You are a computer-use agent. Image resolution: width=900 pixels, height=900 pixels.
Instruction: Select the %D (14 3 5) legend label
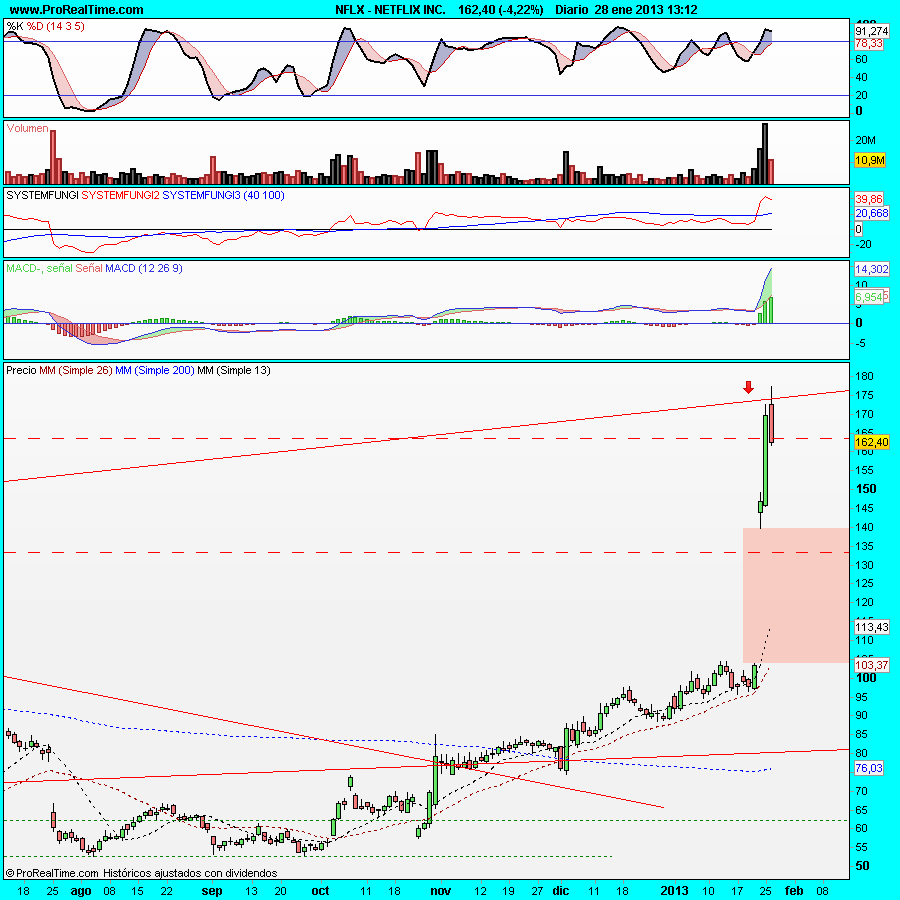(x=56, y=26)
